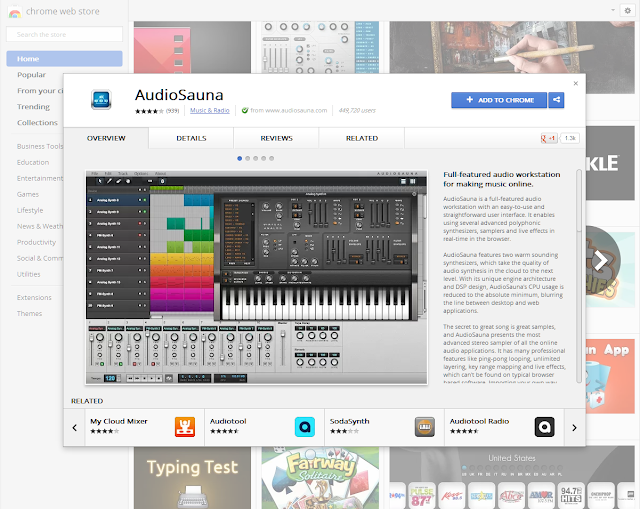Image resolution: width=640 pixels, height=509 pixels.
Task: Click the 449,720 users text
Action: pos(357,111)
